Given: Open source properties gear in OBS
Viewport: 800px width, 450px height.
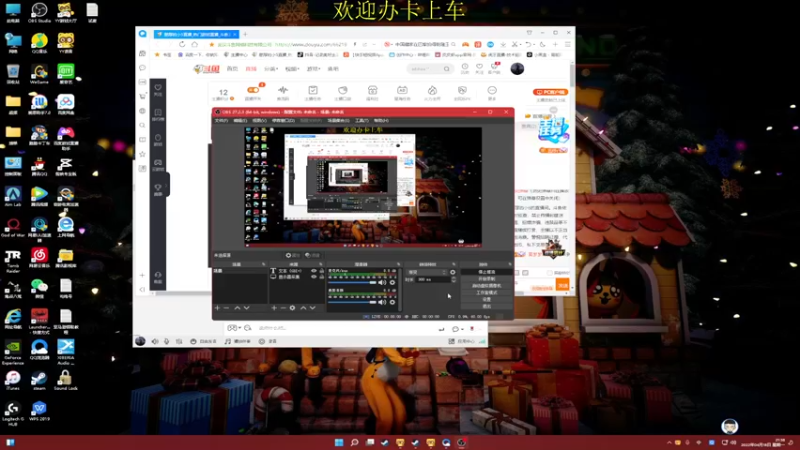Looking at the screenshot, I should pyautogui.click(x=292, y=308).
